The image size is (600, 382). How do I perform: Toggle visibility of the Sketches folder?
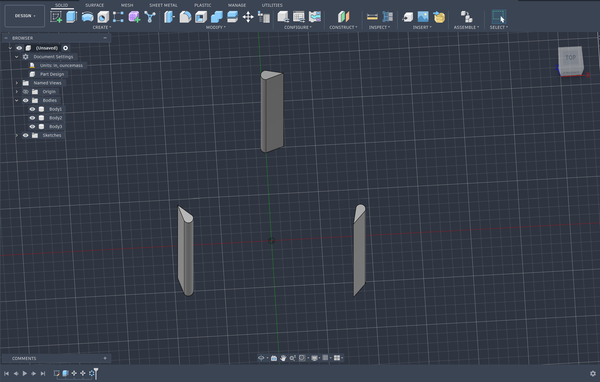(26, 135)
